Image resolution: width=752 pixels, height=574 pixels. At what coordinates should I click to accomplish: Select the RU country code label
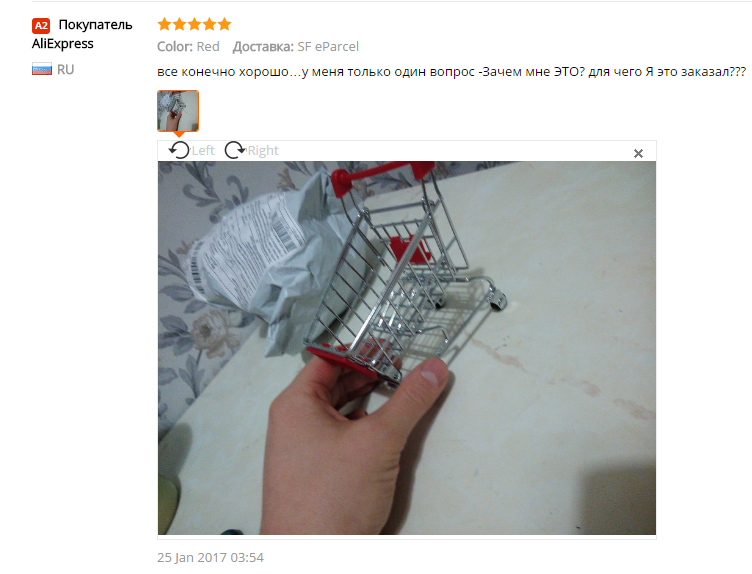tap(65, 70)
